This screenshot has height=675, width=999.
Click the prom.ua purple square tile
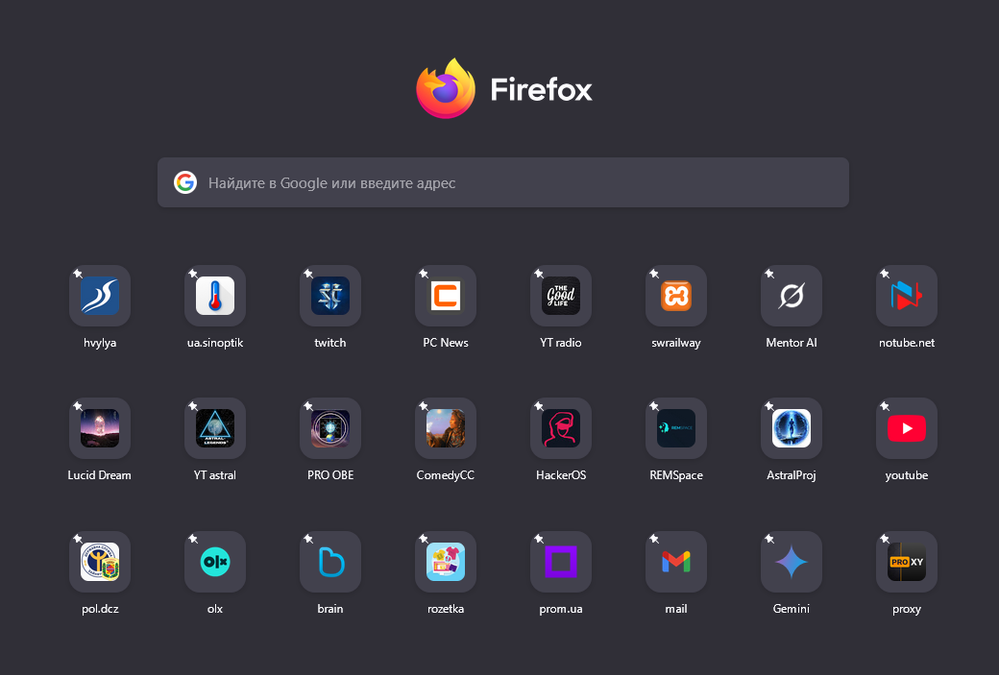(561, 562)
